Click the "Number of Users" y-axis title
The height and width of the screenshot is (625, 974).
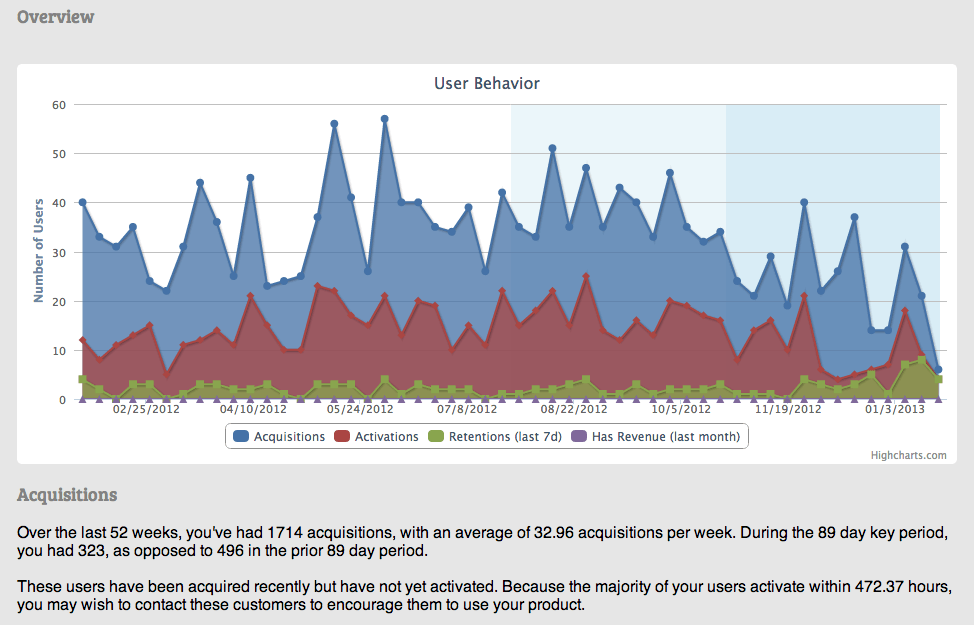tap(39, 252)
